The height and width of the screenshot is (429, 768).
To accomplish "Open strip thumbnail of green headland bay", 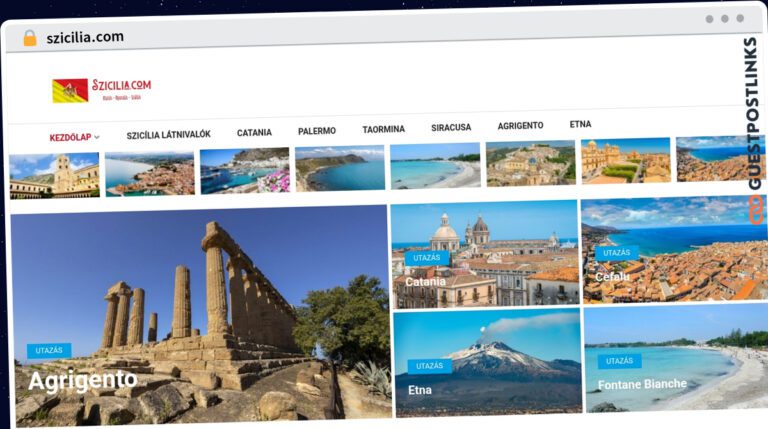I will click(x=340, y=168).
